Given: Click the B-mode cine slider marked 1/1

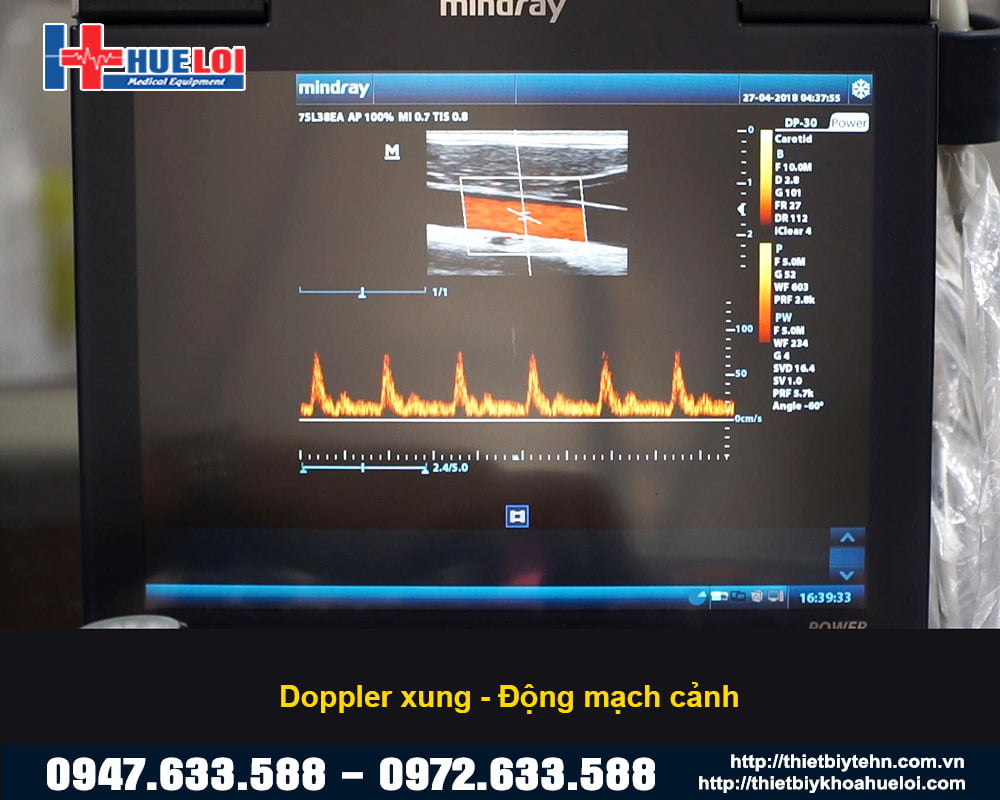Looking at the screenshot, I should click(362, 292).
